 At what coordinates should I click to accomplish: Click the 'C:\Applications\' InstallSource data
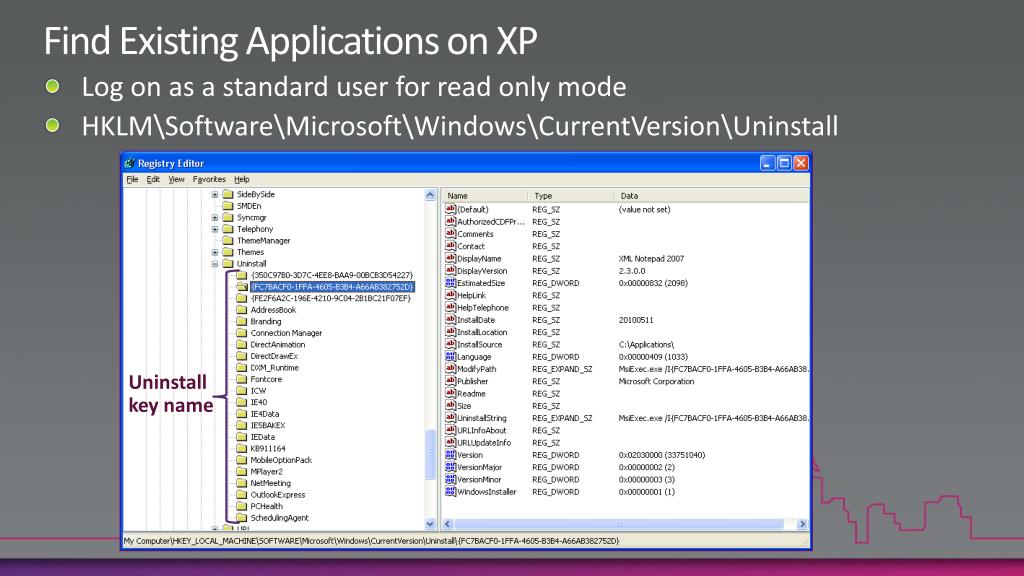tap(646, 345)
